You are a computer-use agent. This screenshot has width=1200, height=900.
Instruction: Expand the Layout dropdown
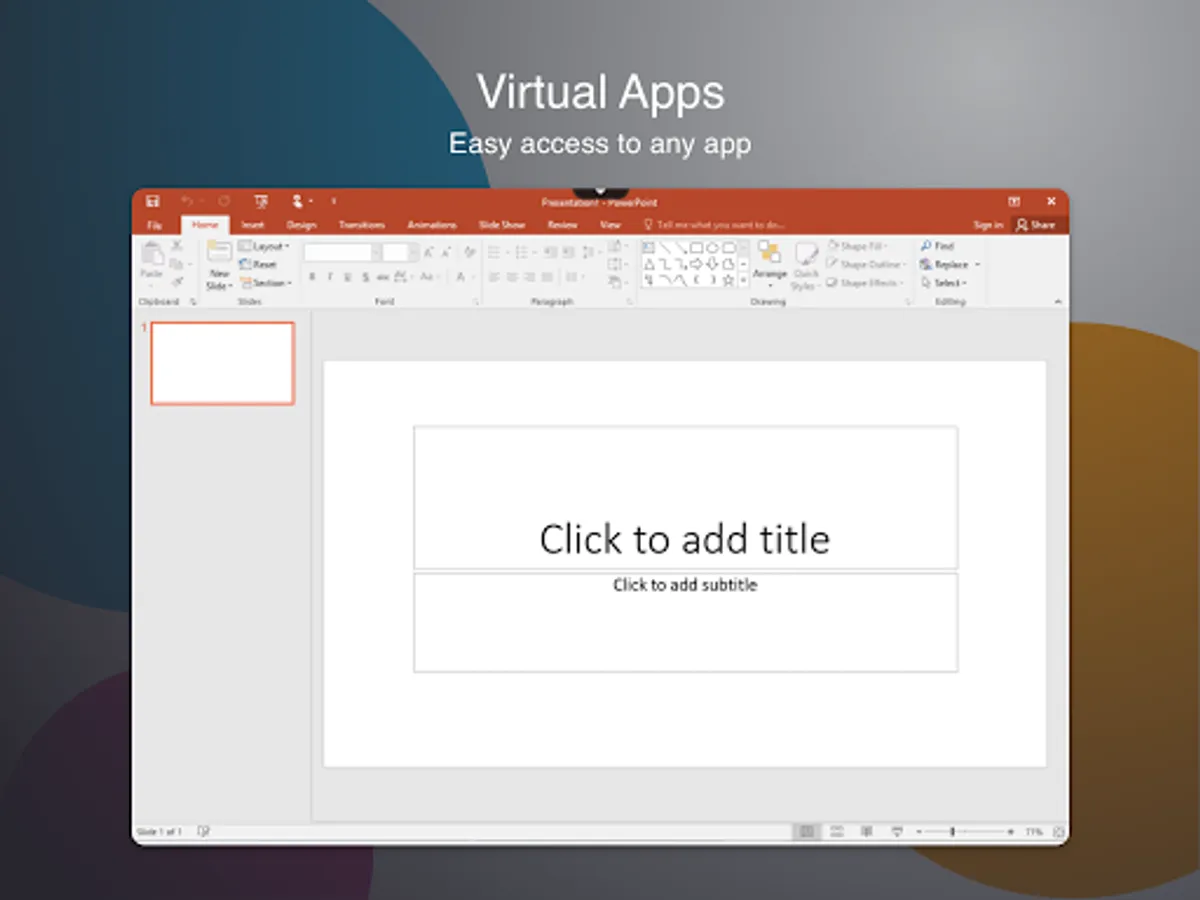(x=264, y=246)
